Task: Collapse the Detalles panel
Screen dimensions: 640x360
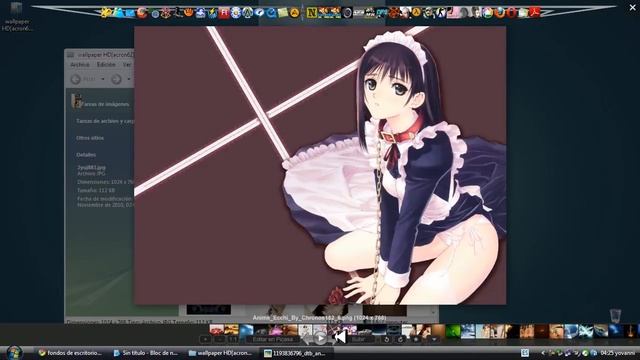Action: coord(86,155)
